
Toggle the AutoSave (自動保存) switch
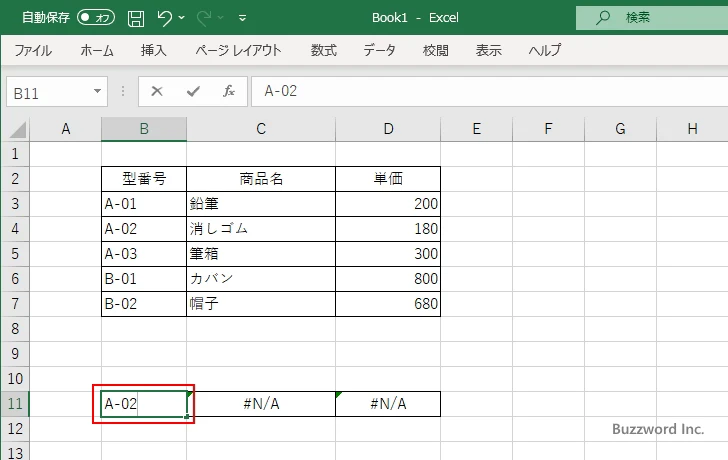point(96,18)
